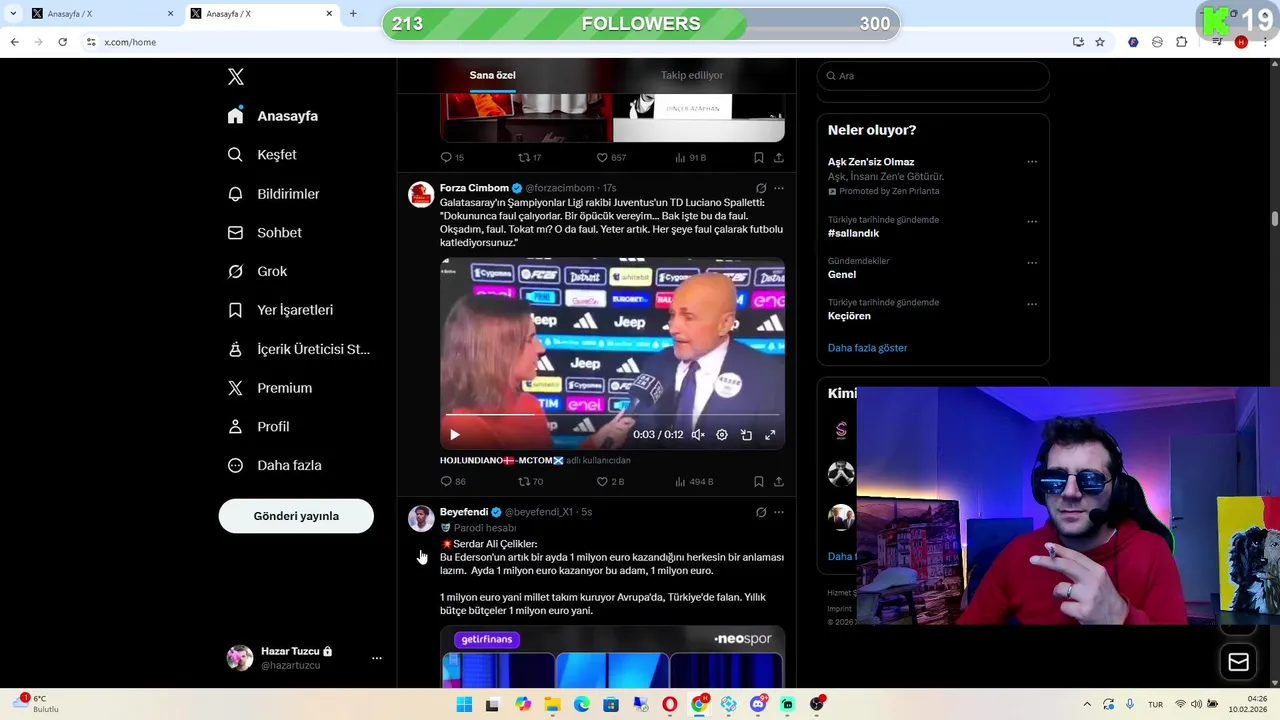The height and width of the screenshot is (720, 1280).
Task: Share Forza Cimbom post
Action: pos(779,482)
